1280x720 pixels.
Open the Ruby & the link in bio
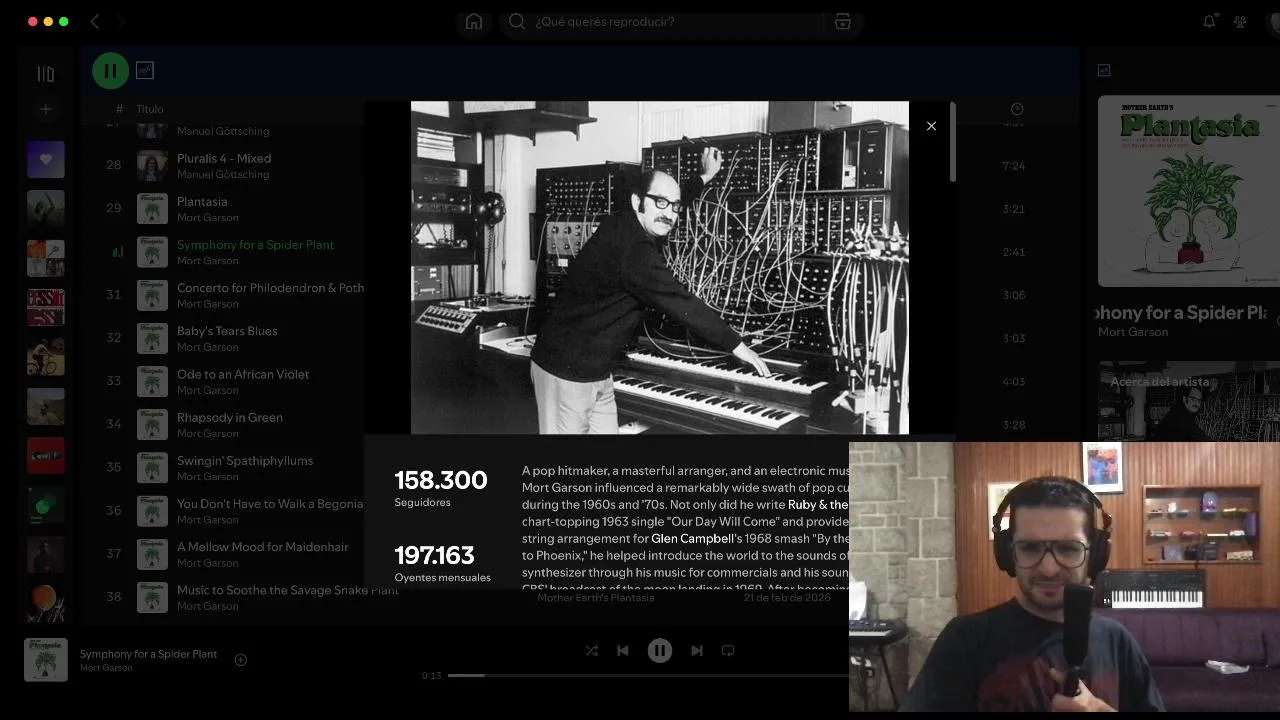tap(818, 505)
